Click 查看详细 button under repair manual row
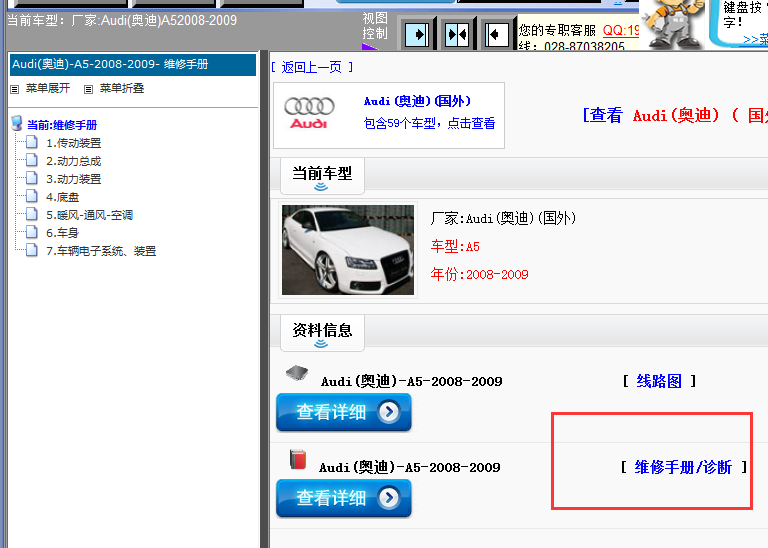The image size is (768, 548). click(x=344, y=498)
